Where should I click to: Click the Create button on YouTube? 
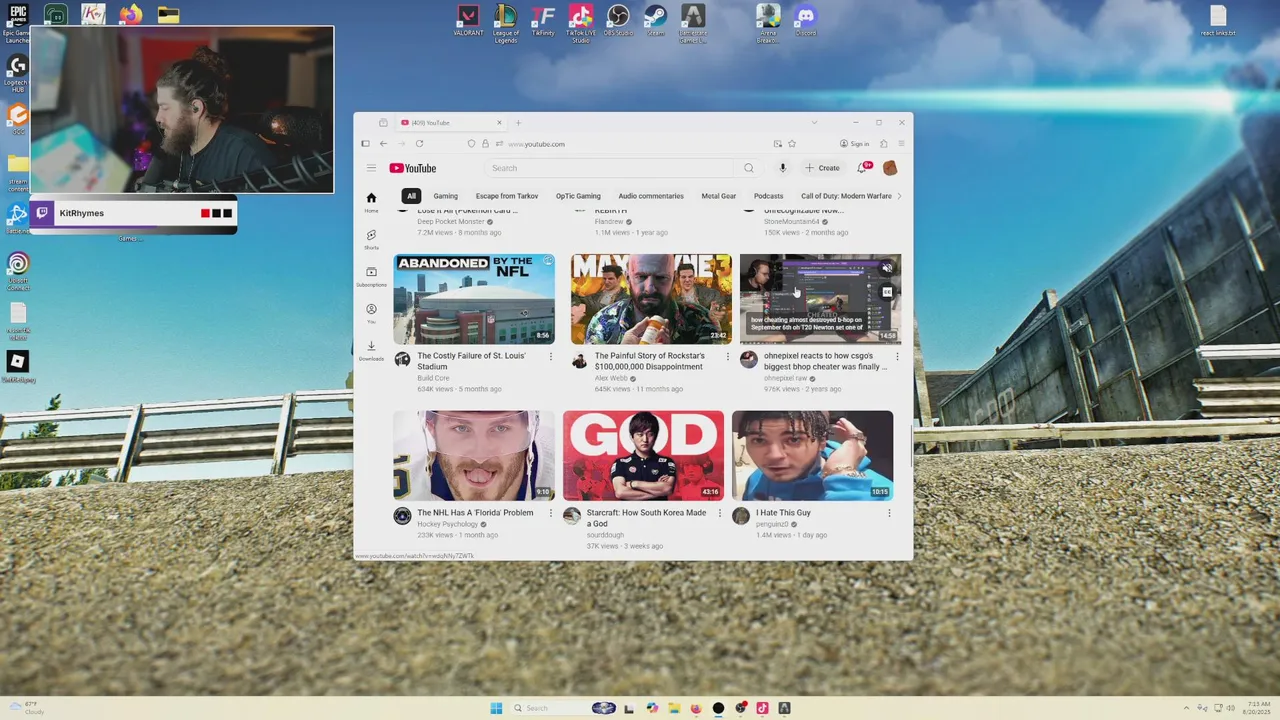point(823,168)
